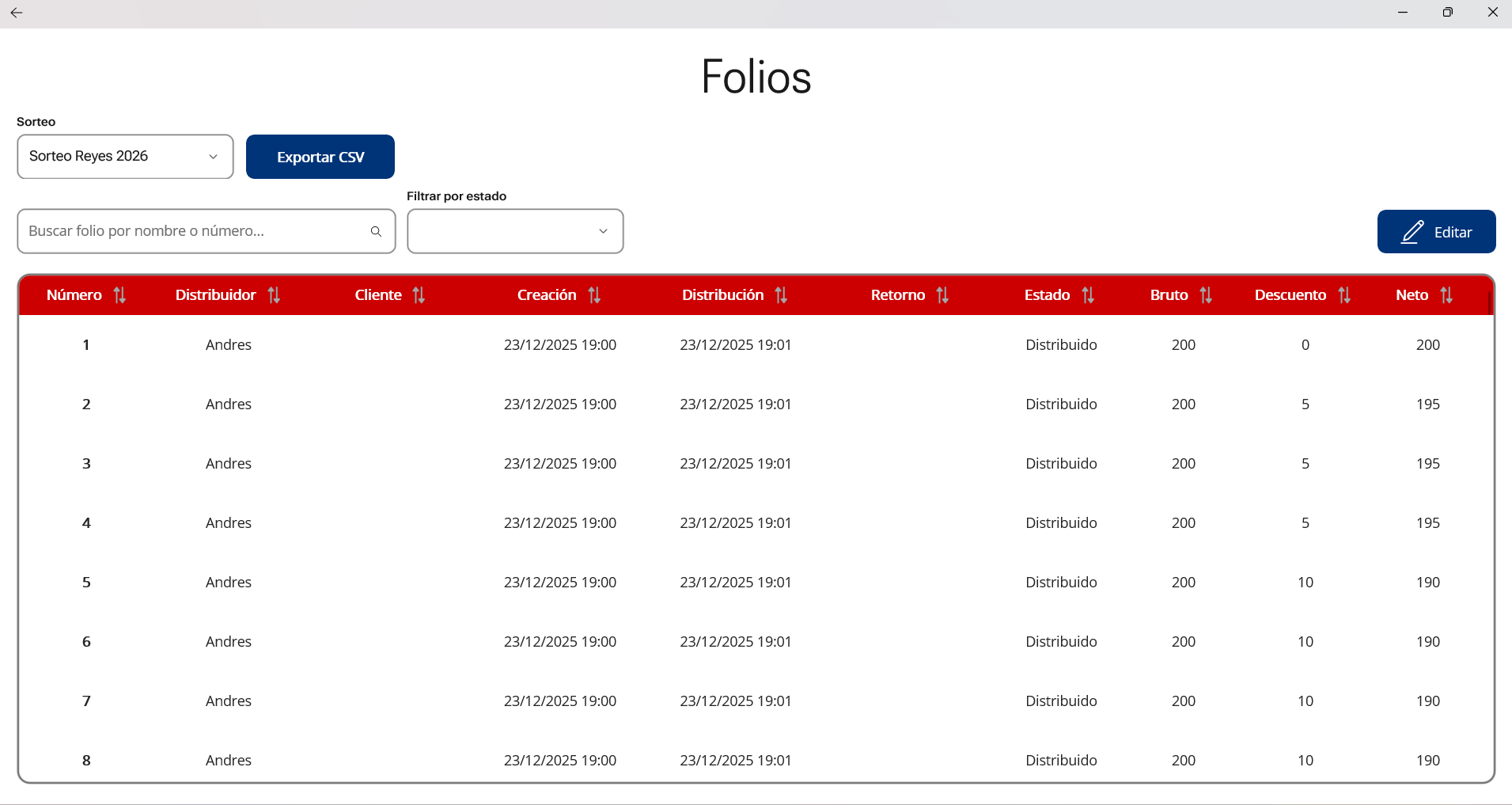Click the Neto column header label
1512x805 pixels.
coord(1412,295)
